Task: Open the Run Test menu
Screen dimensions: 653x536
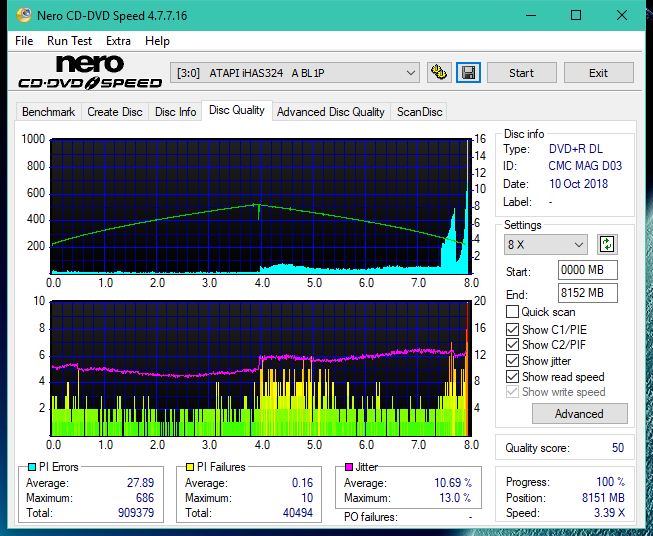Action: (x=70, y=41)
